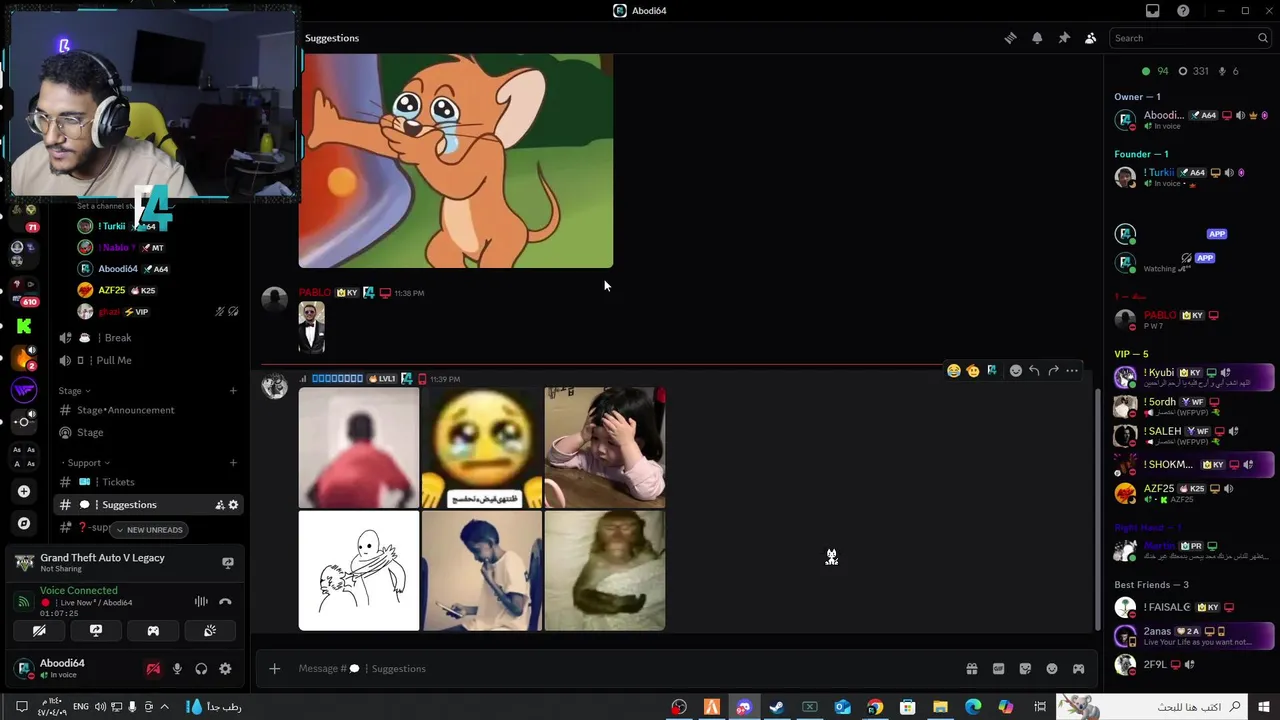
Task: Open the Jerry mouse crying image
Action: [x=456, y=161]
